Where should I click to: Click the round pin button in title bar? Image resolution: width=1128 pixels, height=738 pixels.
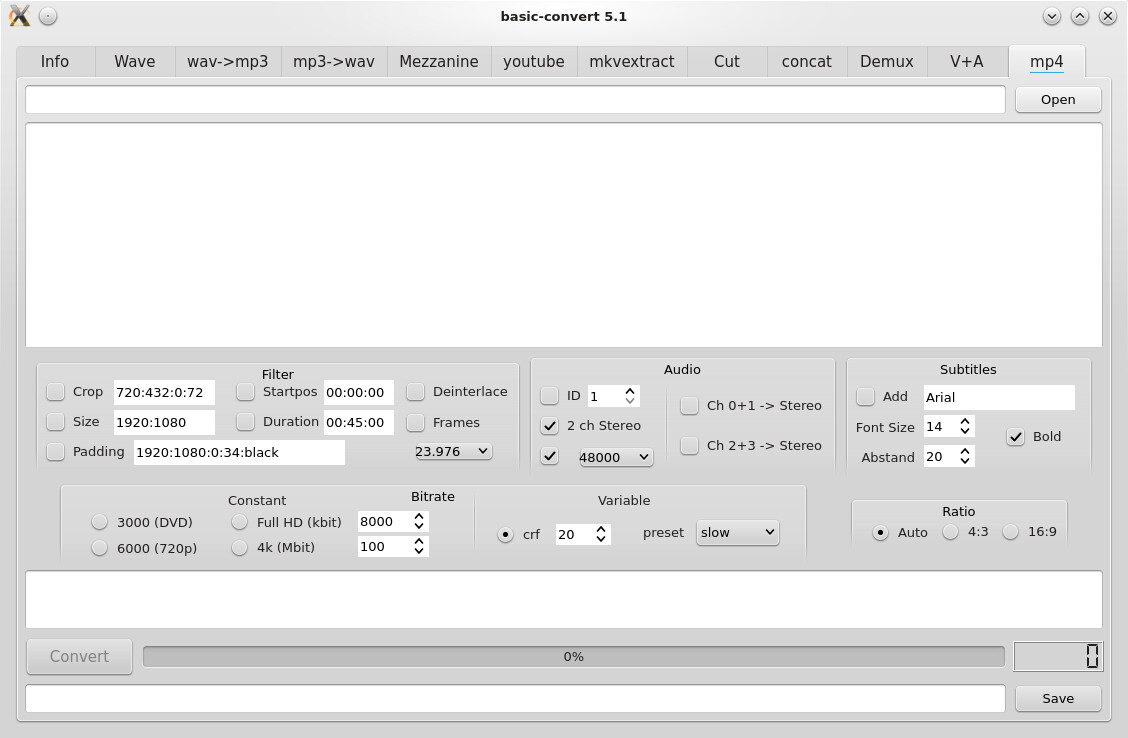(48, 16)
